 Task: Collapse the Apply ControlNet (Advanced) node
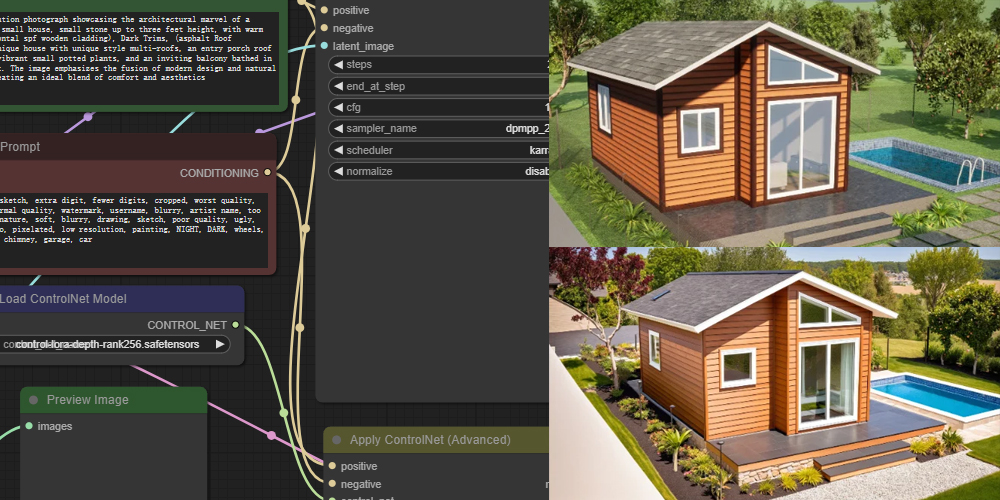pyautogui.click(x=337, y=440)
